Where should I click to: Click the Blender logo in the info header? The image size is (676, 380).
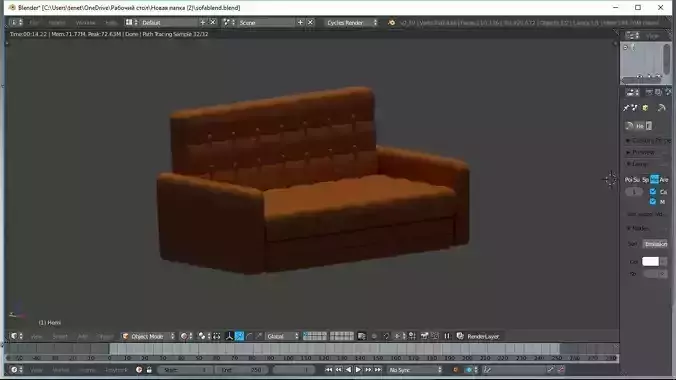(391, 22)
